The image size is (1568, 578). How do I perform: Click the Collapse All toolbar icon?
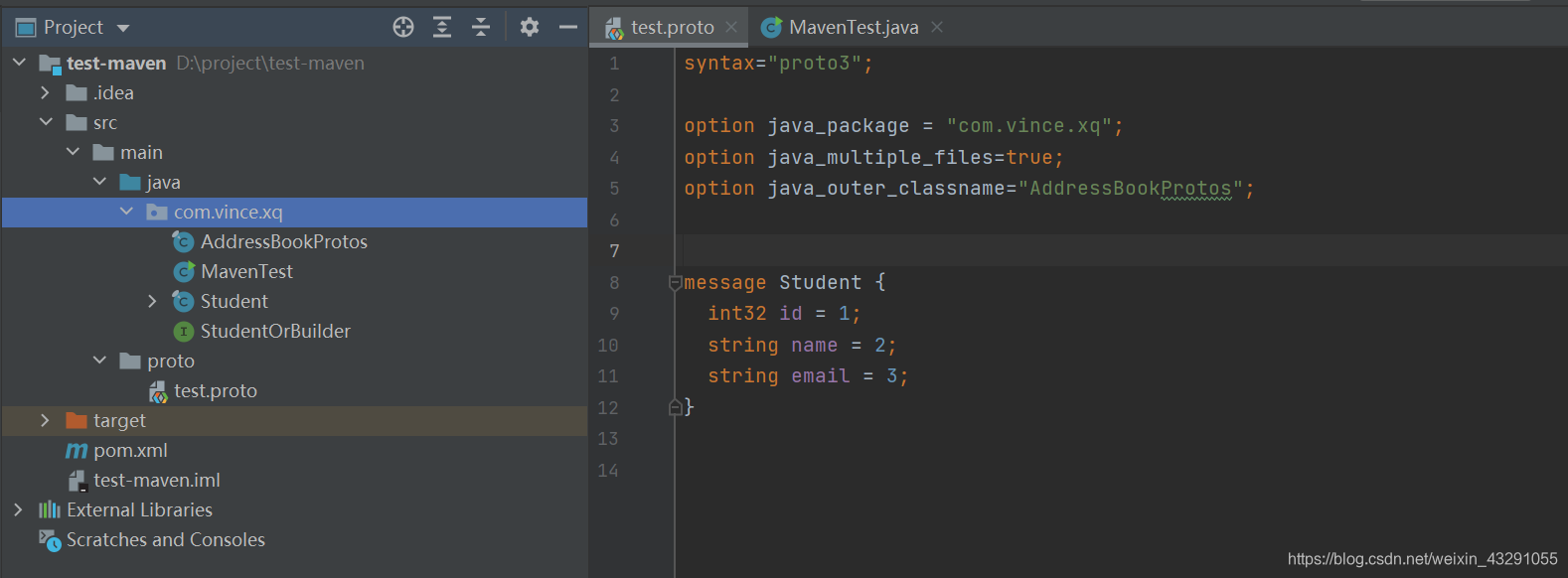pos(481,27)
